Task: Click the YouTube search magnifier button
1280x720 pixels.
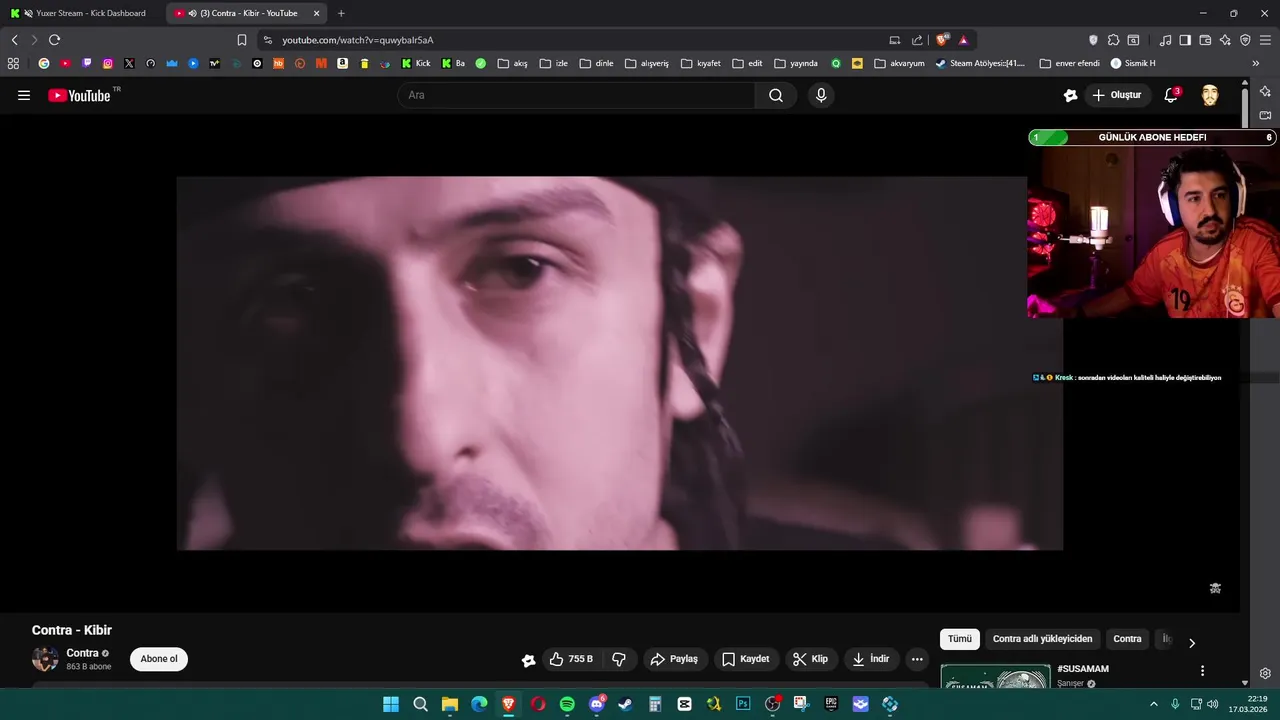Action: coord(776,95)
